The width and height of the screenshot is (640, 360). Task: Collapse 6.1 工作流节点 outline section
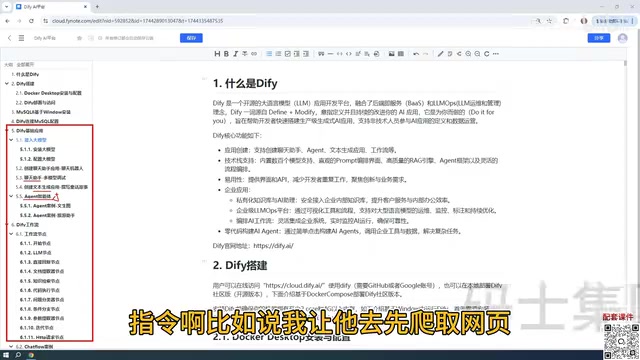(11, 234)
